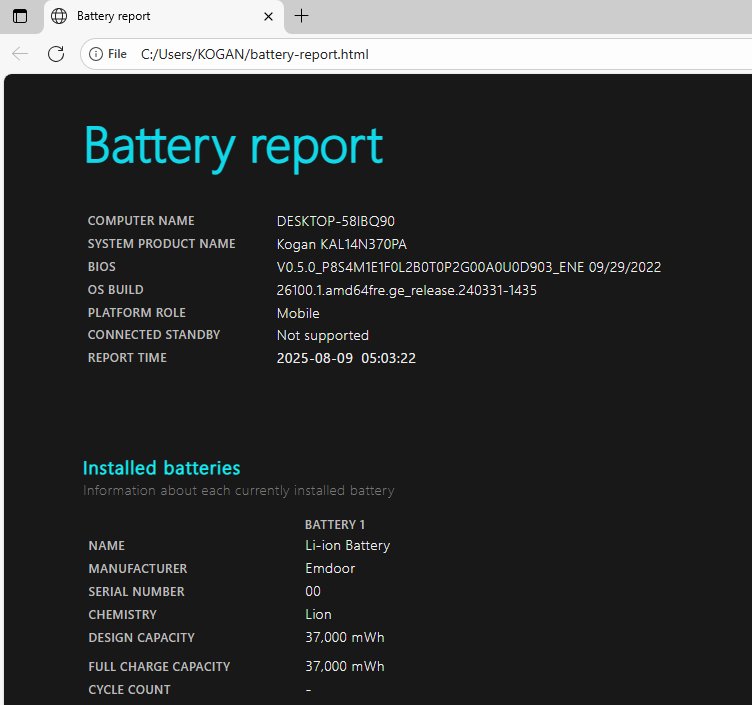Open a new tab with plus button
Image resolution: width=752 pixels, height=705 pixels.
[x=302, y=16]
